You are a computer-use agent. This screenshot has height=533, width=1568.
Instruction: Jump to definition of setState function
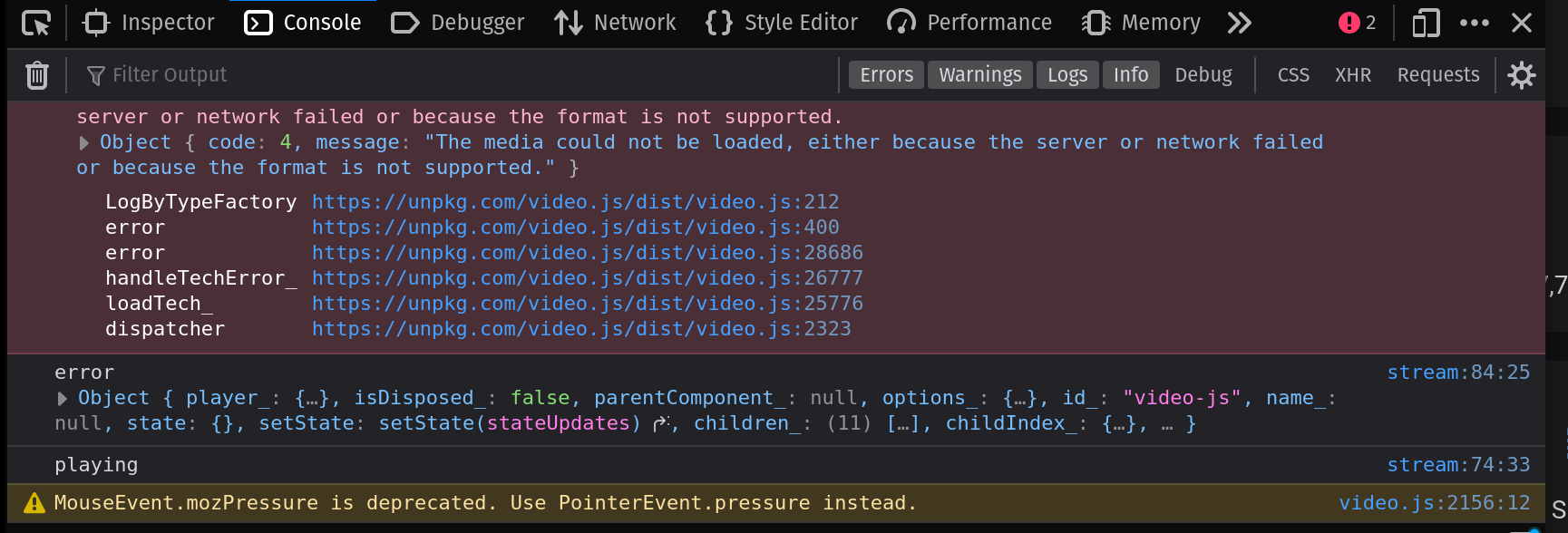662,423
